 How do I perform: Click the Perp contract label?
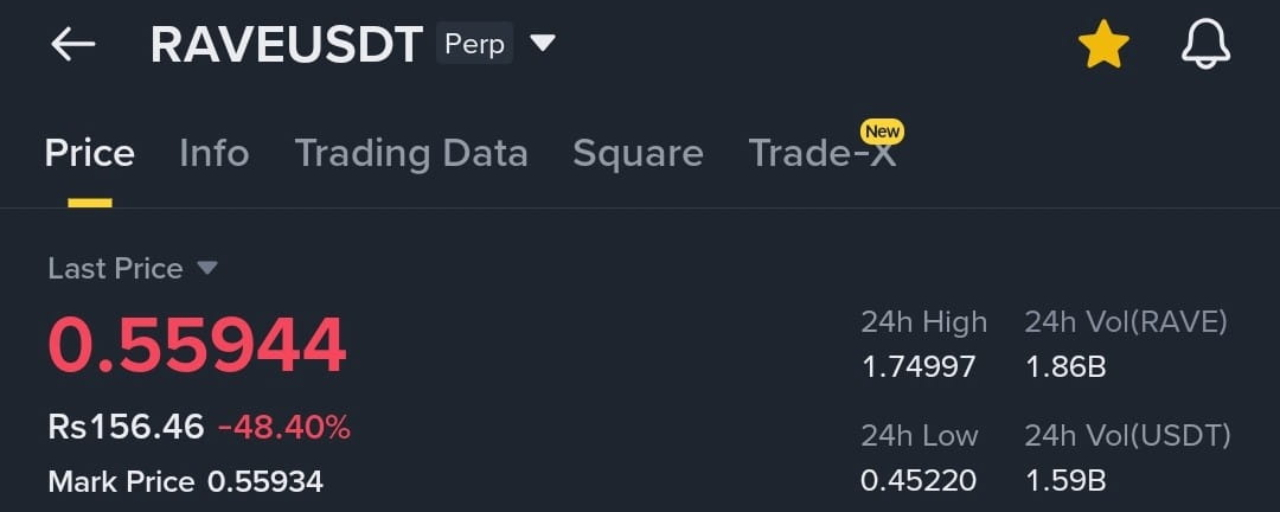(x=474, y=45)
